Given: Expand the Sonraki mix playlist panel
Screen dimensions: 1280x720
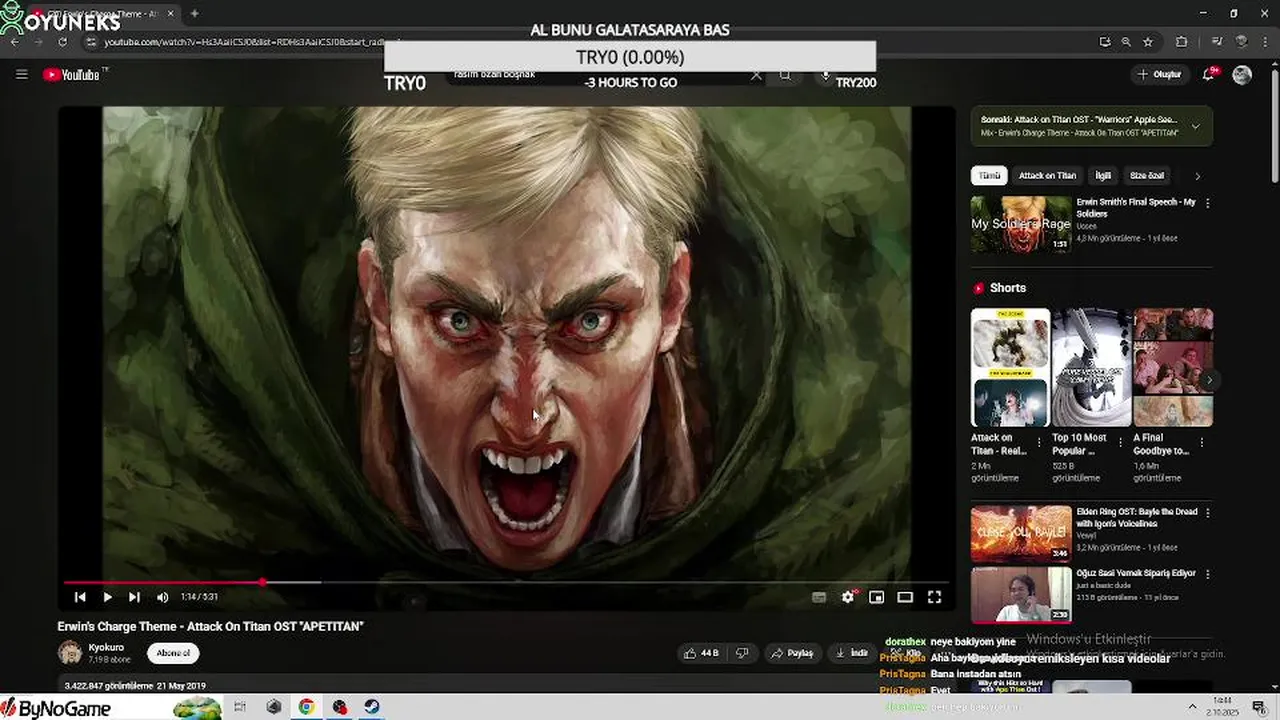Looking at the screenshot, I should (x=1195, y=126).
